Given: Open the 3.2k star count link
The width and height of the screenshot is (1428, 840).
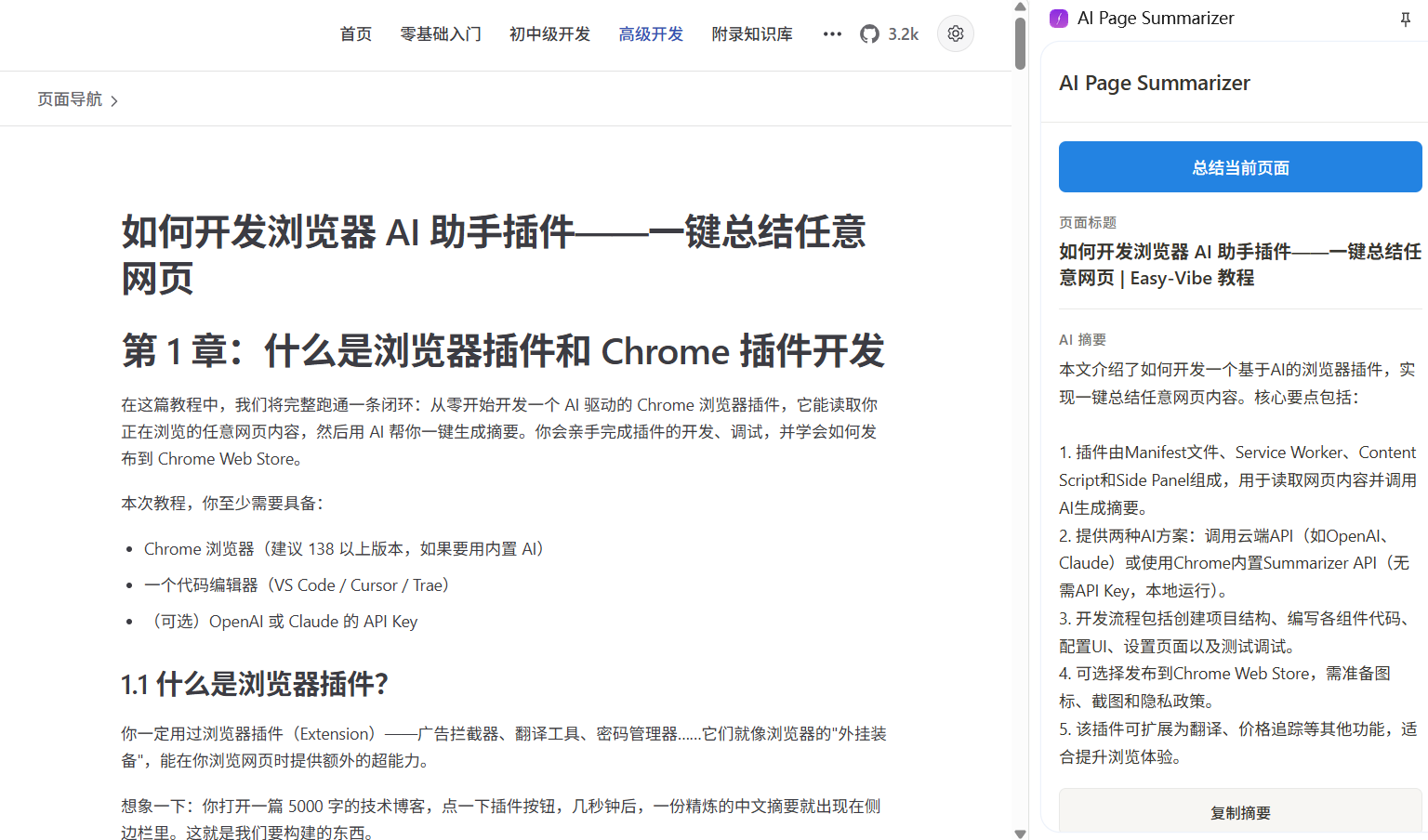Looking at the screenshot, I should pos(900,33).
